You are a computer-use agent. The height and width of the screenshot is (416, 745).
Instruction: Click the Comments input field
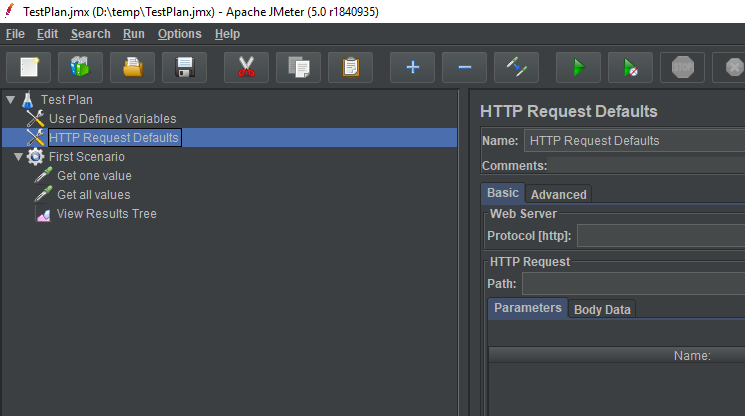(x=646, y=165)
